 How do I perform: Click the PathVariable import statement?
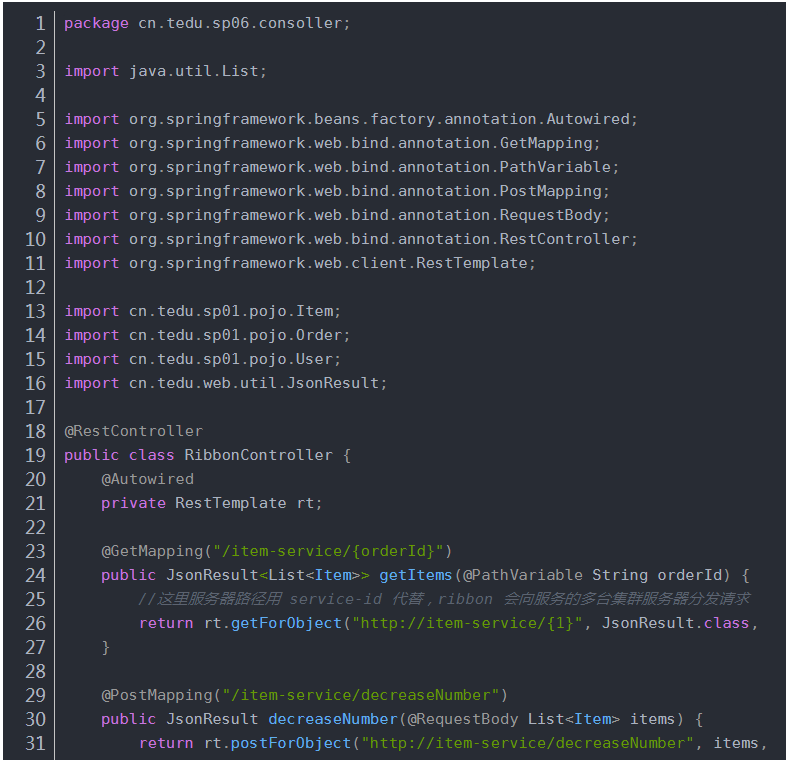click(342, 167)
